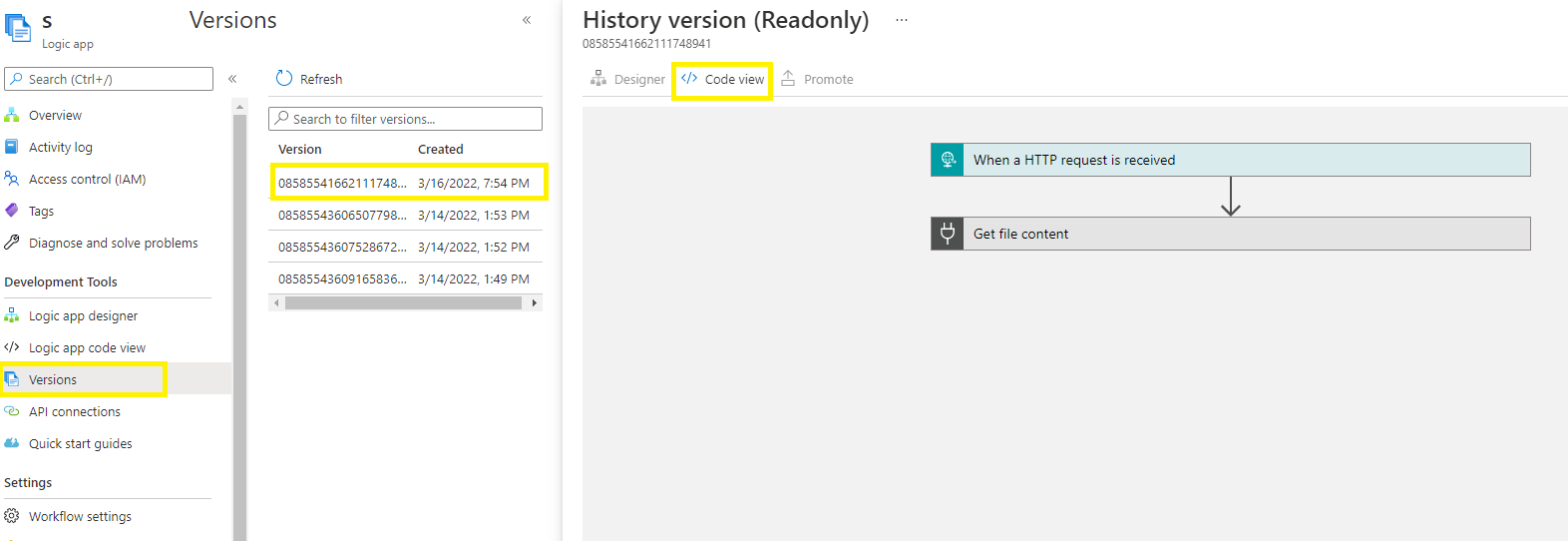This screenshot has height=543, width=1568.
Task: Select version 08585541662111748...
Action: click(342, 183)
